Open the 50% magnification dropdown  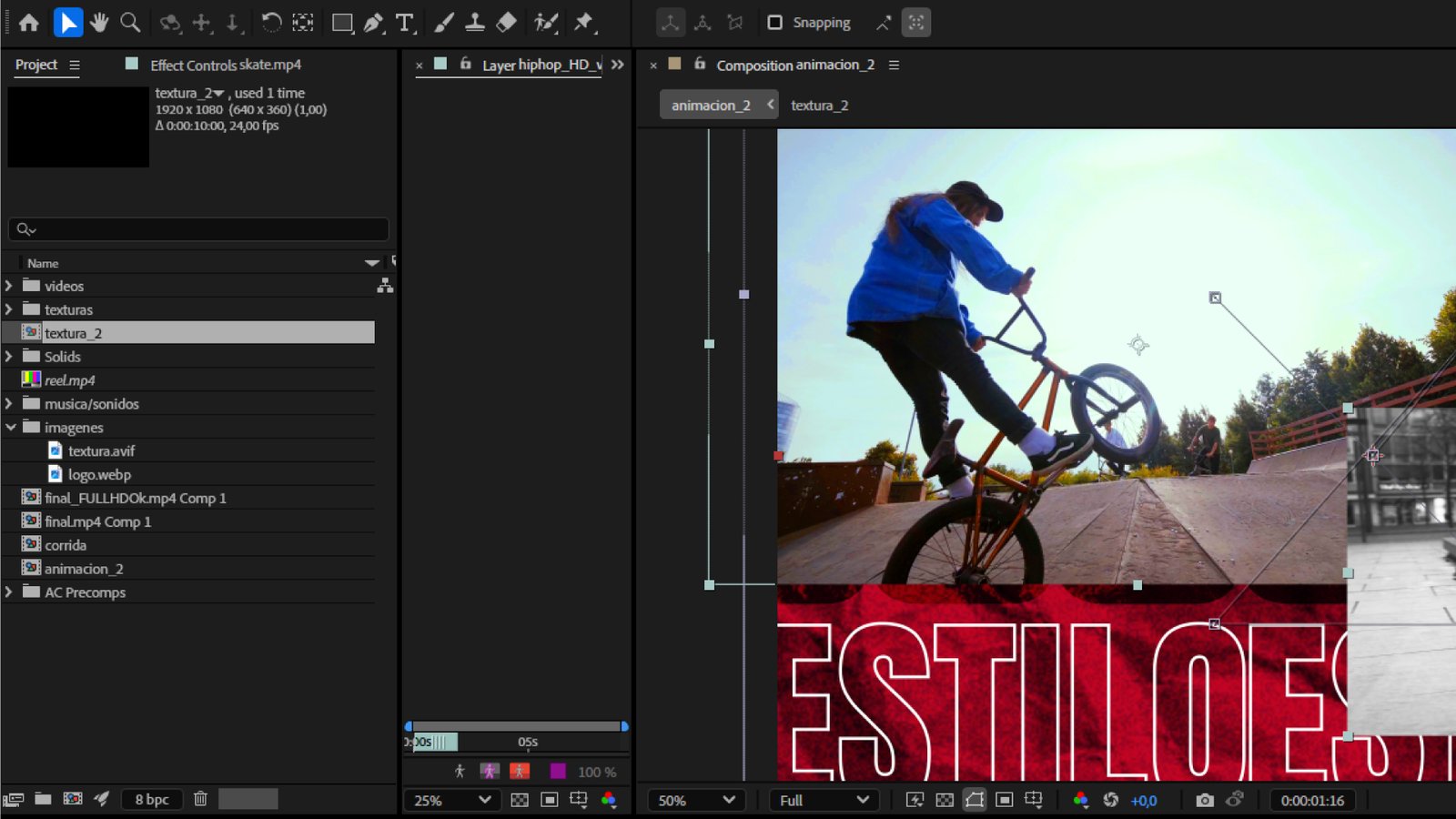point(696,800)
